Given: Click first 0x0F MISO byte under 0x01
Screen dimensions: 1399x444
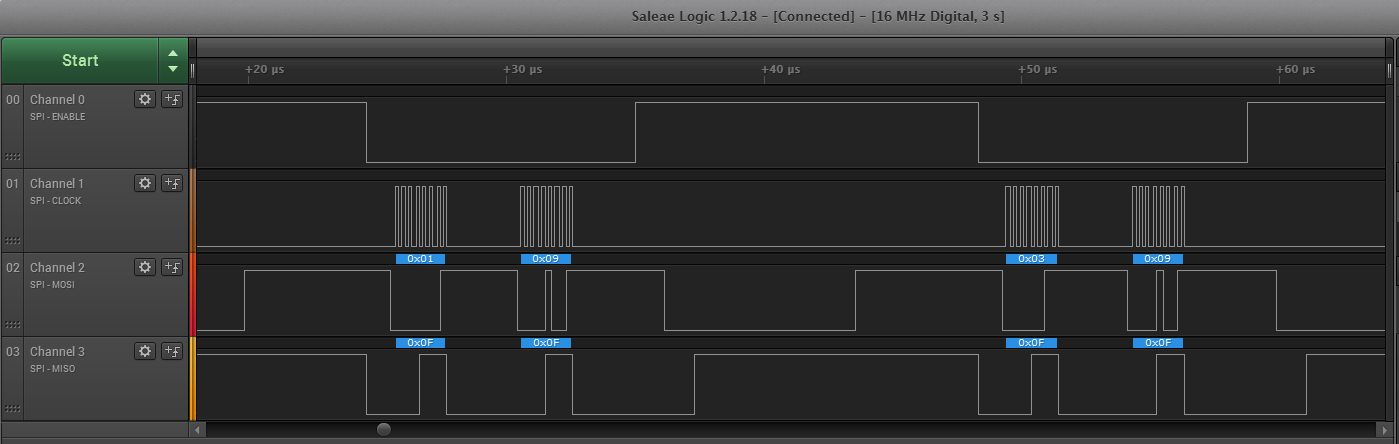Looking at the screenshot, I should coord(421,343).
